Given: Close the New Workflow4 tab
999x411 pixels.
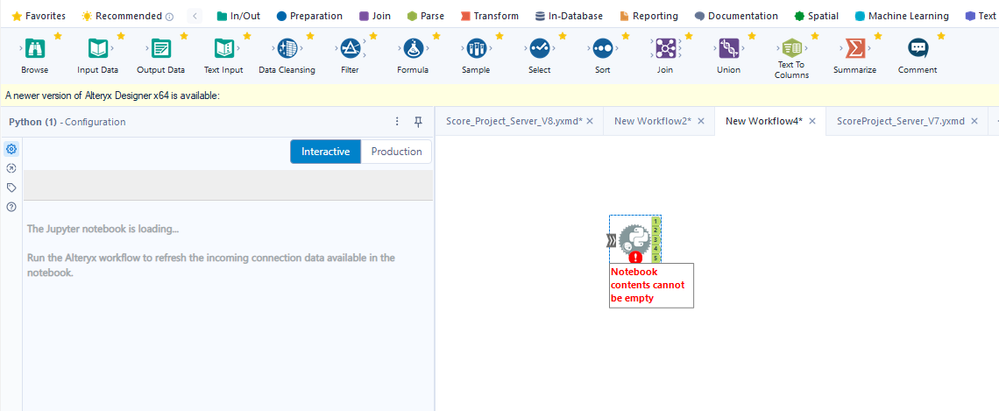Looking at the screenshot, I should click(812, 121).
